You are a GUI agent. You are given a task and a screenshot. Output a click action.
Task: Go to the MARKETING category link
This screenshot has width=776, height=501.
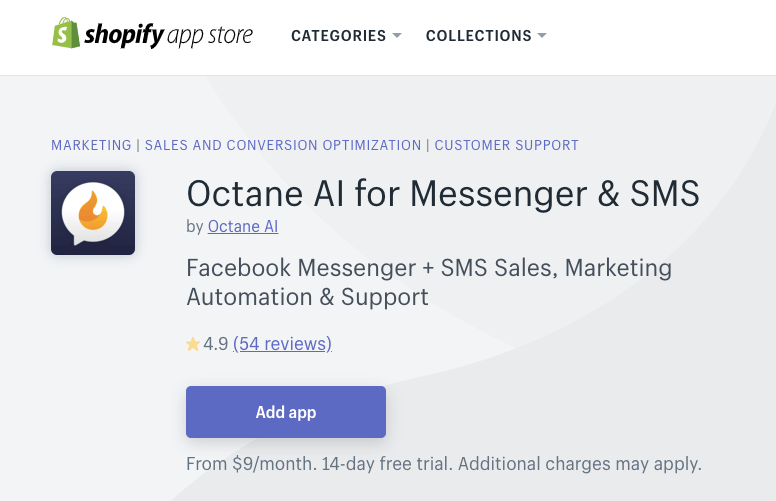coord(91,145)
